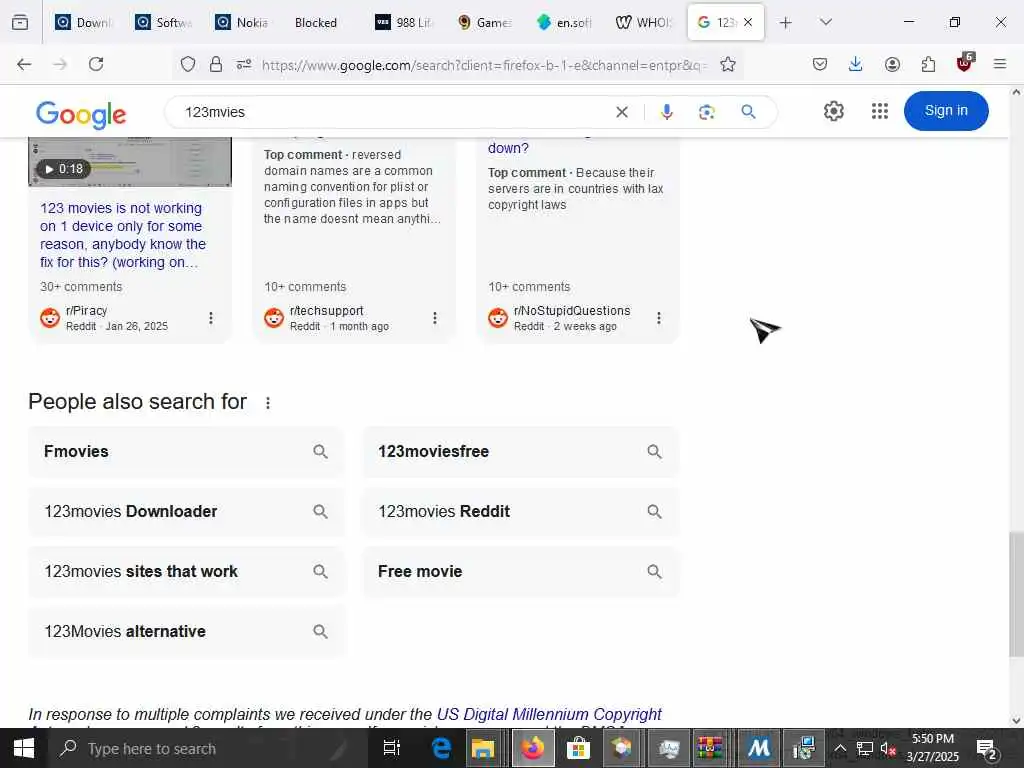Click Windows taskbar search box
Image resolution: width=1024 pixels, height=768 pixels.
(x=208, y=748)
